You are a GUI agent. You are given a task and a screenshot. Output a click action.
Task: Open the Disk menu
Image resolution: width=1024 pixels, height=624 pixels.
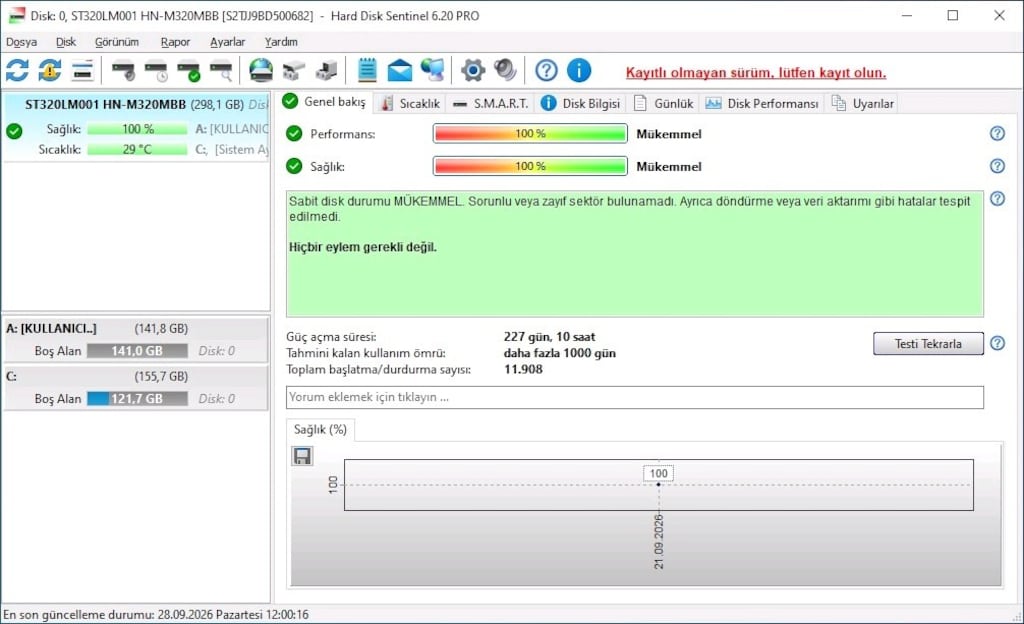click(66, 42)
